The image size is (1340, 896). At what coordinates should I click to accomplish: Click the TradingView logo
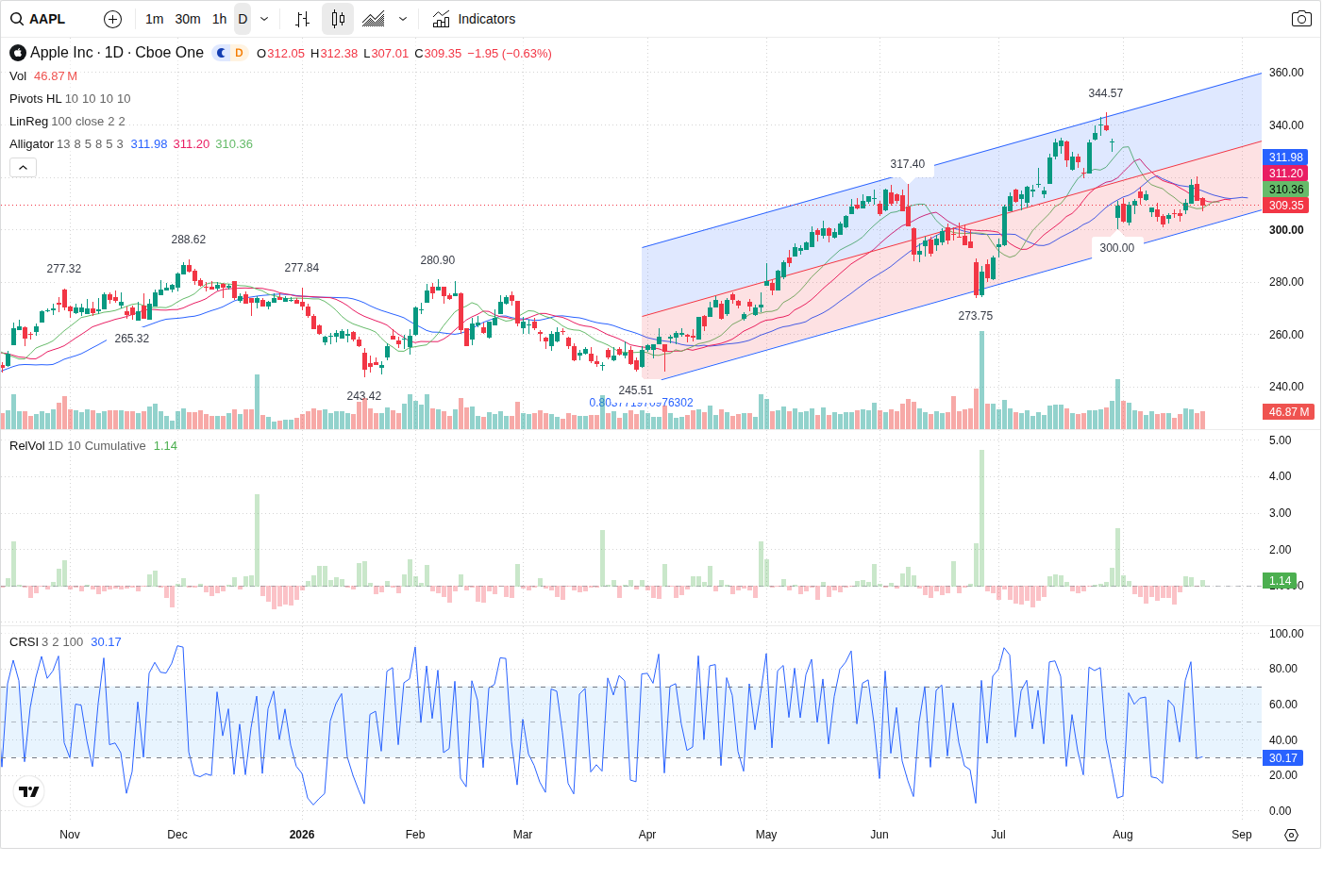pos(29,791)
